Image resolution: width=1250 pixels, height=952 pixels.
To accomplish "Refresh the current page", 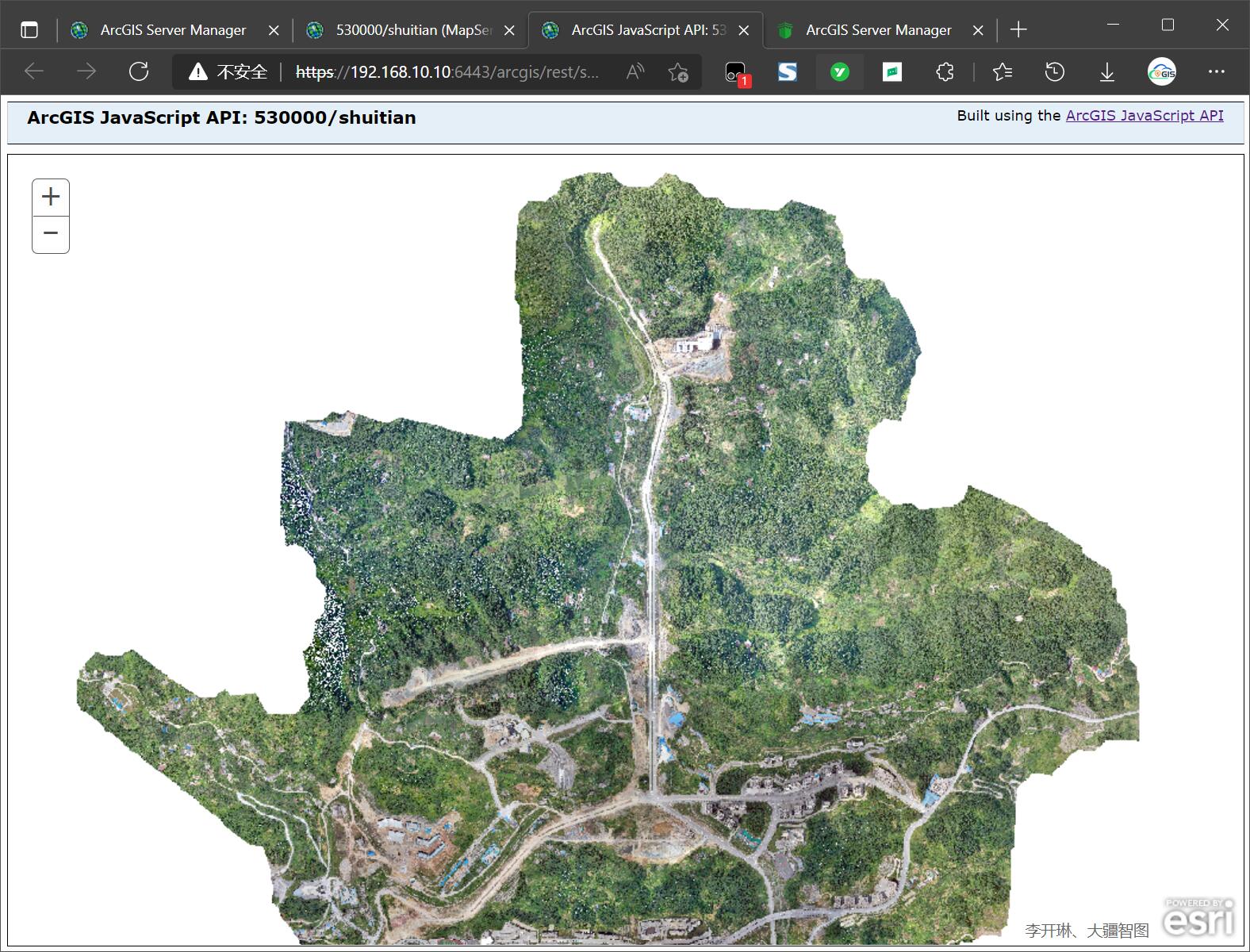I will tap(139, 71).
